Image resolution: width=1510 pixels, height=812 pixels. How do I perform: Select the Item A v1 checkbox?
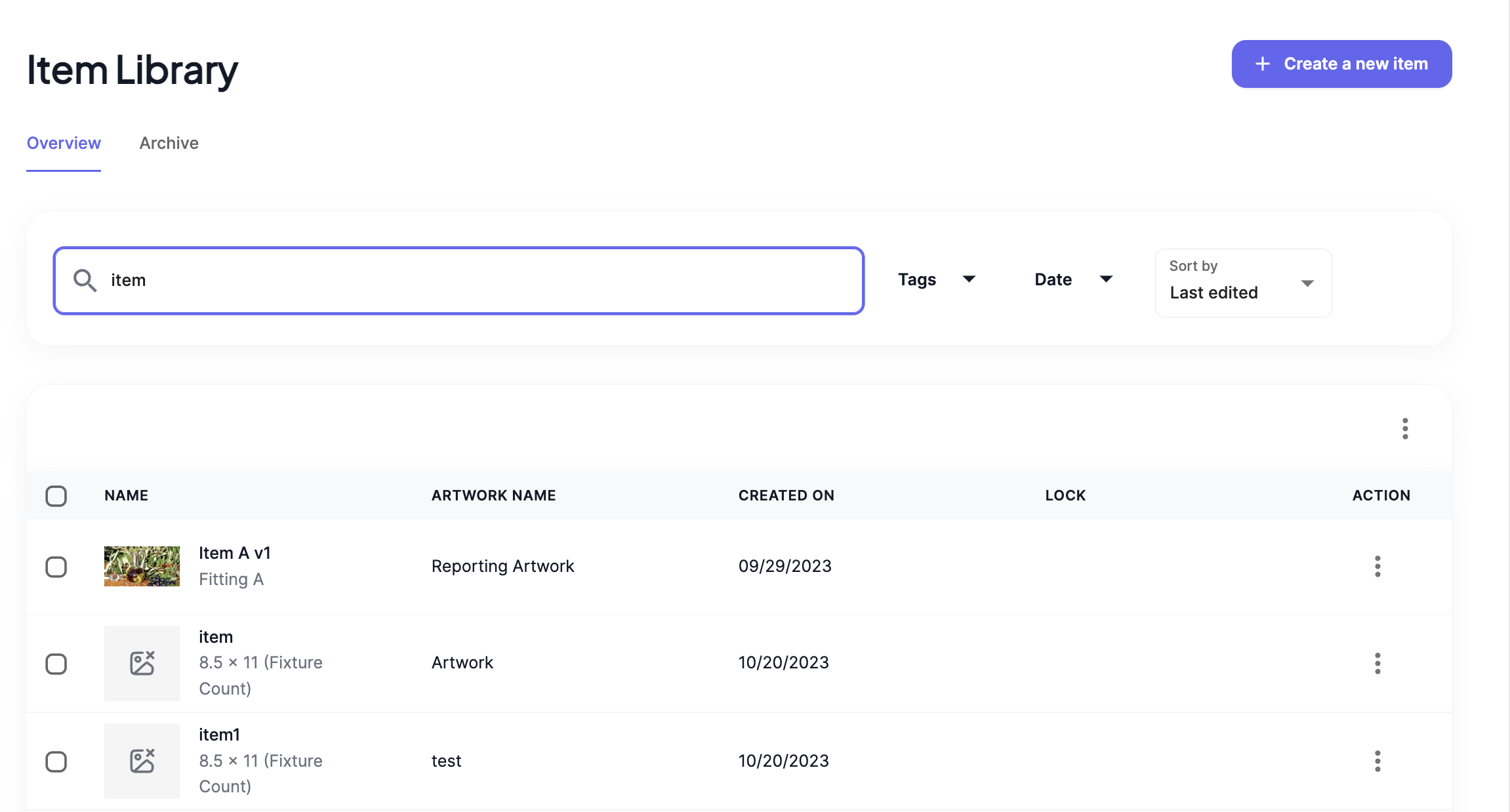point(56,567)
